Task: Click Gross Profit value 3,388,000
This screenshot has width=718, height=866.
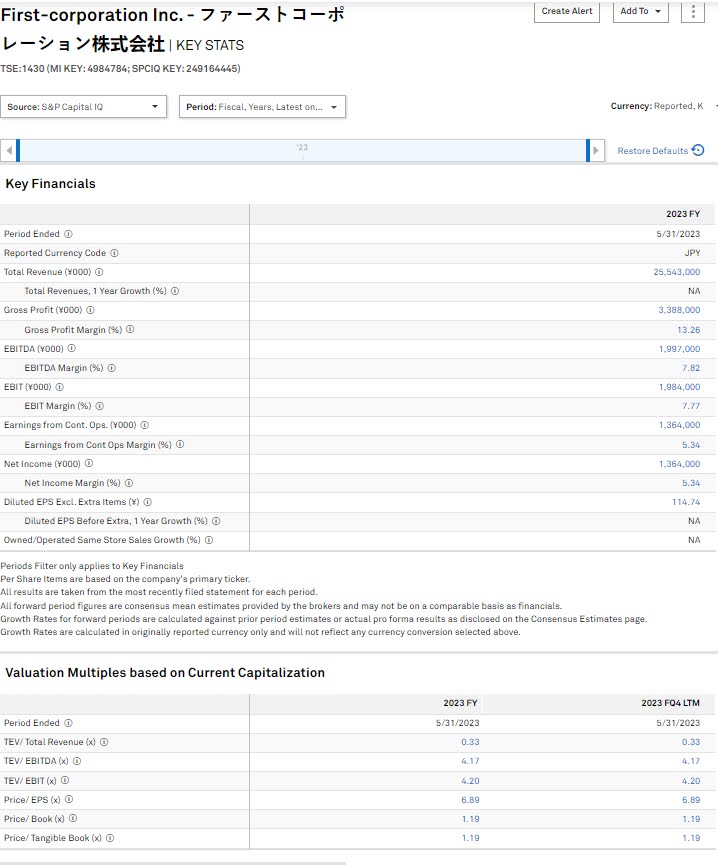Action: pos(679,310)
